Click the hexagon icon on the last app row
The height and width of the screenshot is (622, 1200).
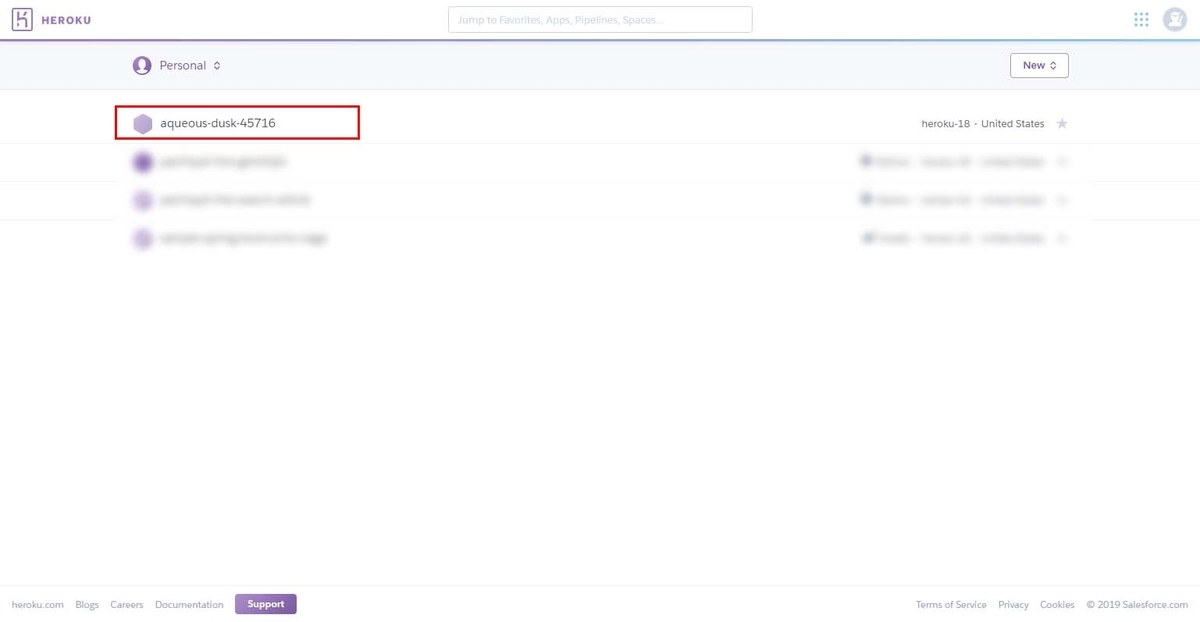[142, 238]
